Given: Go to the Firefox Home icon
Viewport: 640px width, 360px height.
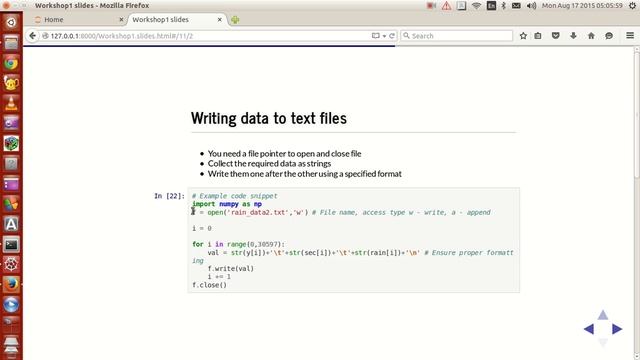Looking at the screenshot, I should click(591, 36).
